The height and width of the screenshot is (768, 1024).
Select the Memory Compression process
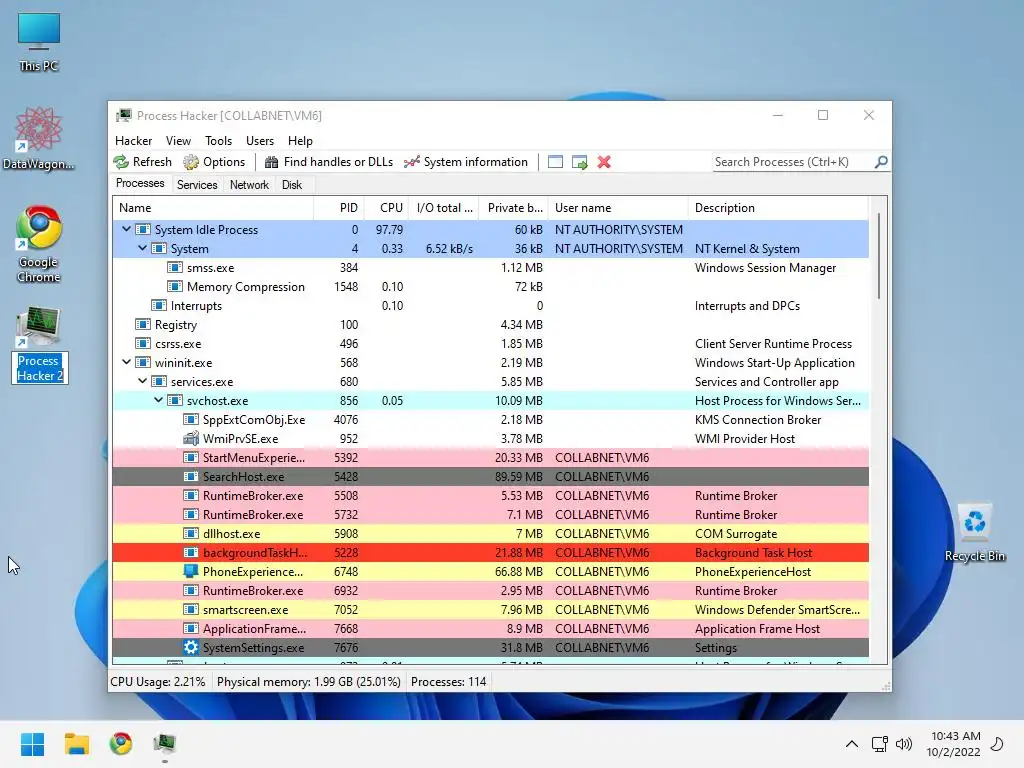tap(490, 287)
